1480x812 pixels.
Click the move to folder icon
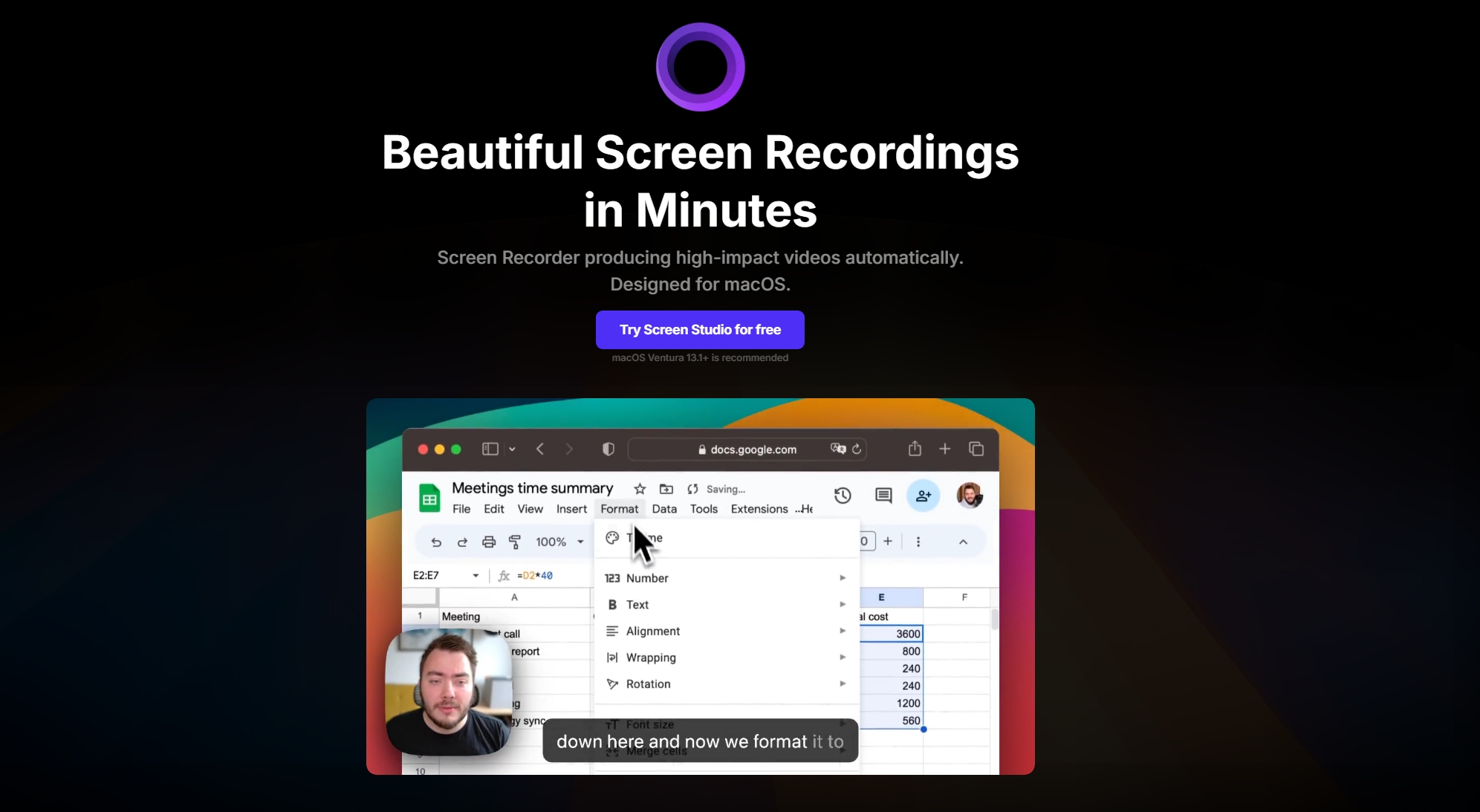(x=666, y=489)
